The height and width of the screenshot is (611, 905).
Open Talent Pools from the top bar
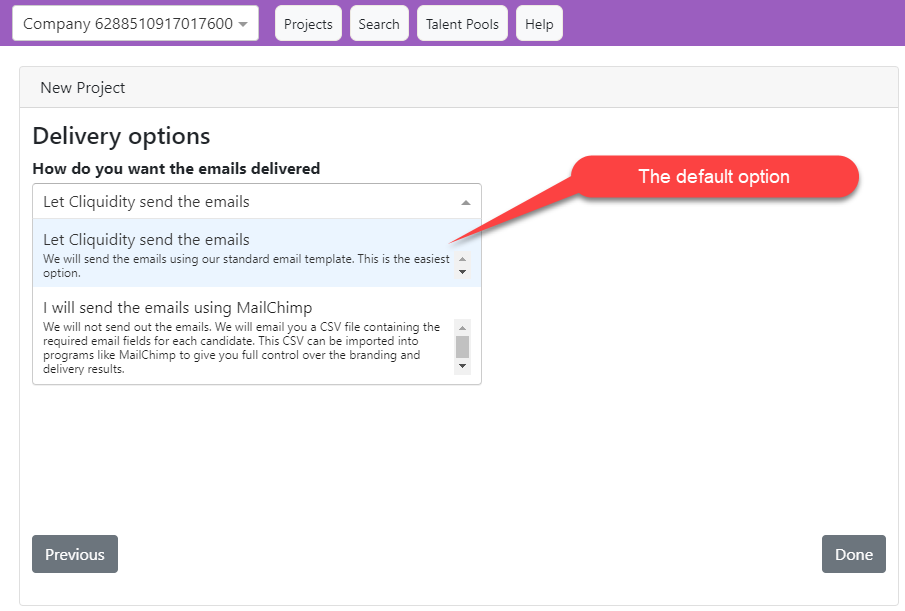click(462, 24)
